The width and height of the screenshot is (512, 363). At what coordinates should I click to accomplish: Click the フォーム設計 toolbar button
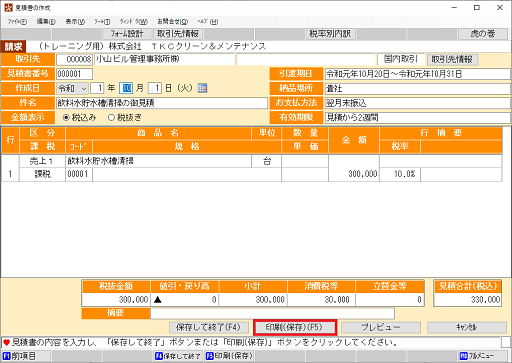tap(127, 34)
